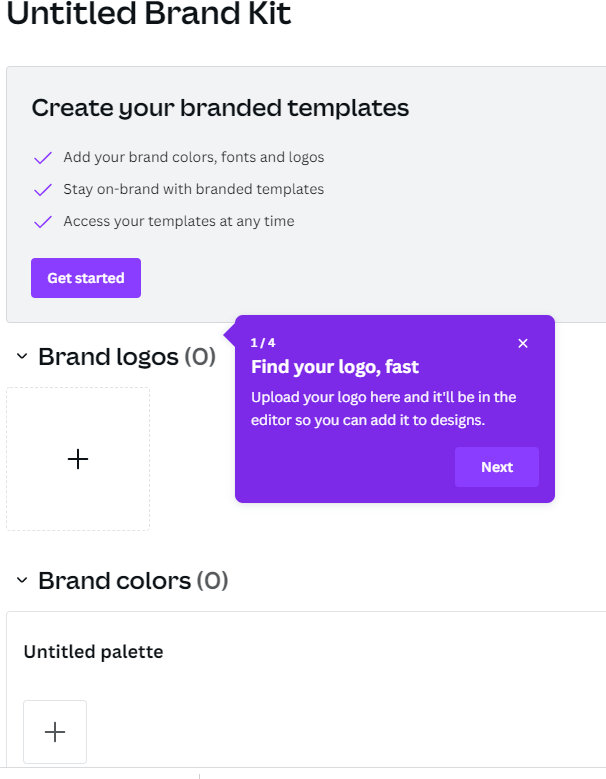Close the Find your logo tooltip
Screen dimensions: 606x779
(523, 343)
